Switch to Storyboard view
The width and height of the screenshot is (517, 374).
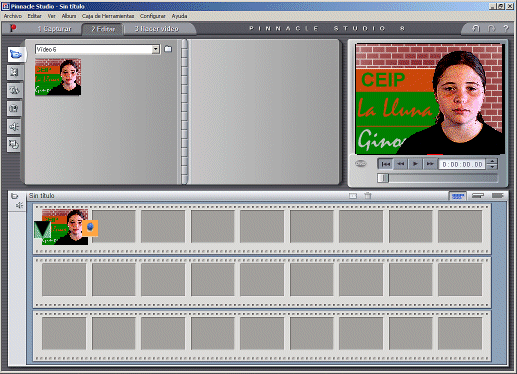pos(458,196)
